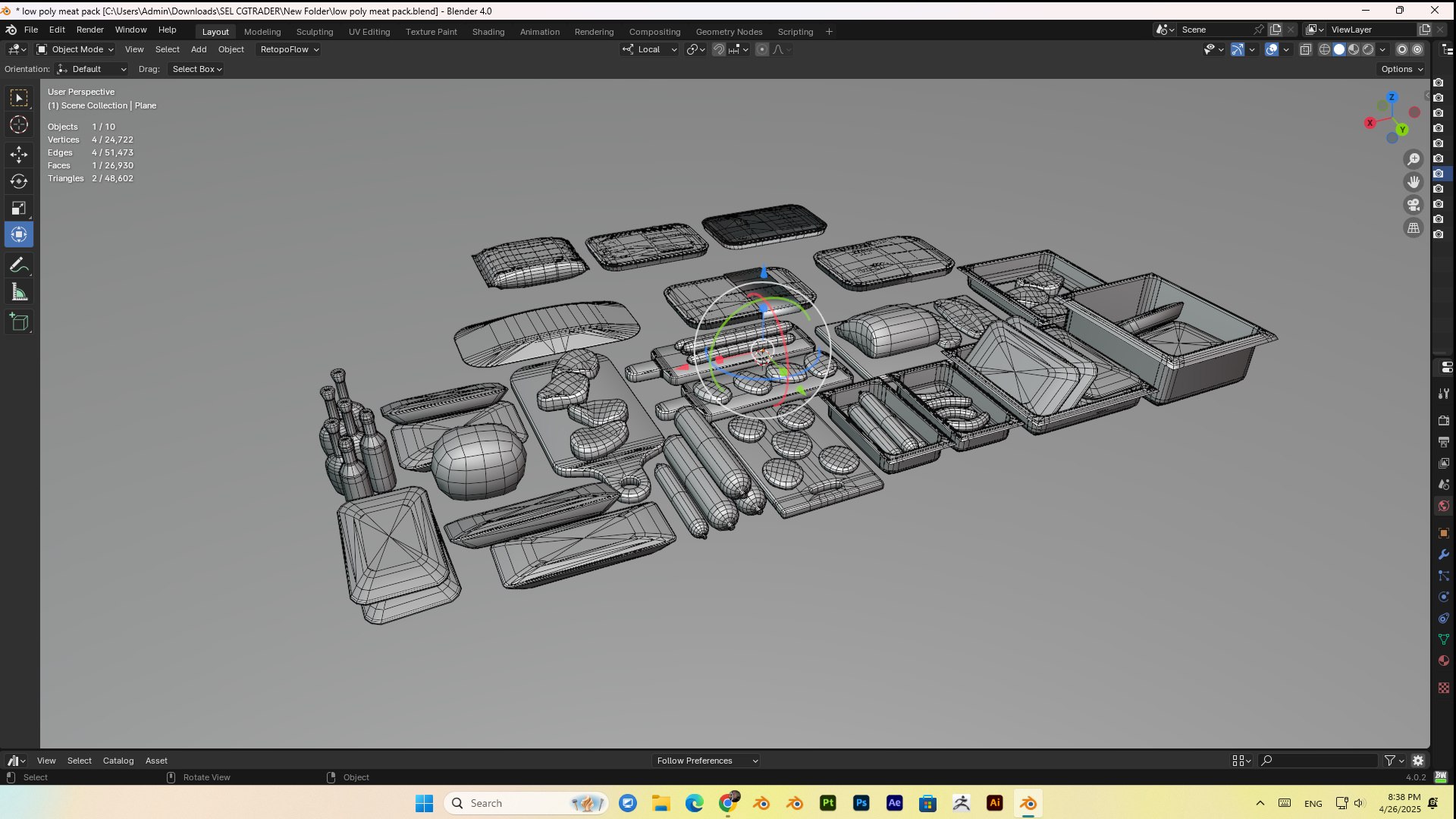Toggle X-Ray view button
Viewport: 1456px width, 819px height.
pos(1306,49)
